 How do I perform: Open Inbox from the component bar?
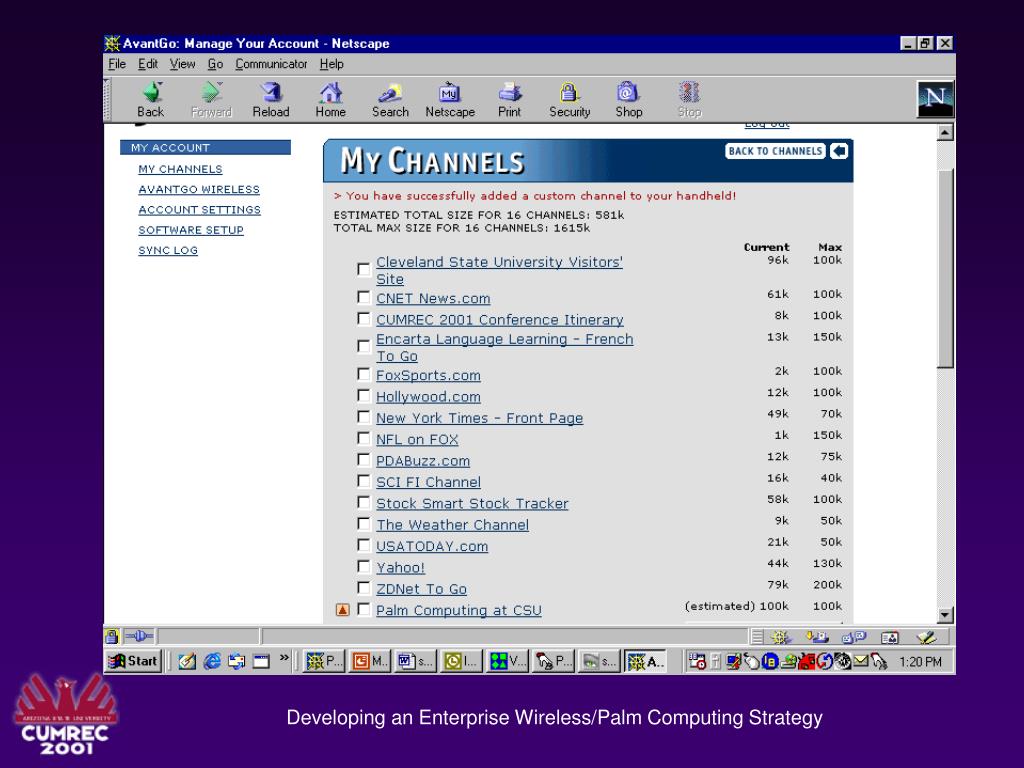coord(816,637)
